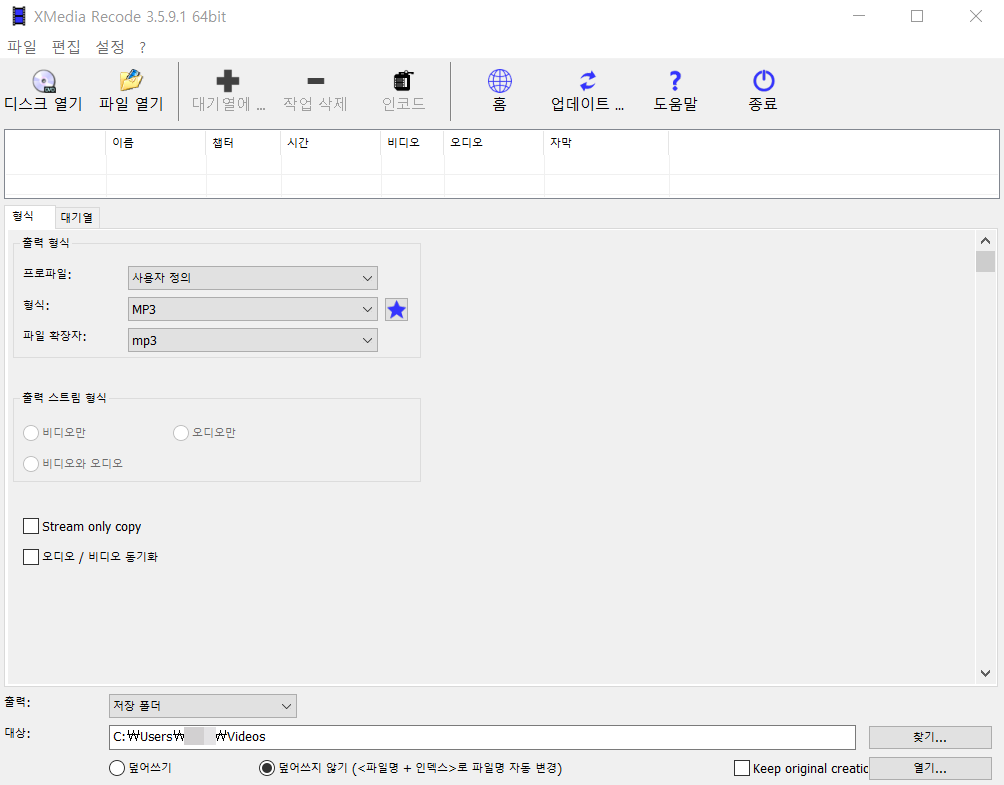
Task: Click the XMedia Recode title bar app icon
Action: tap(19, 16)
